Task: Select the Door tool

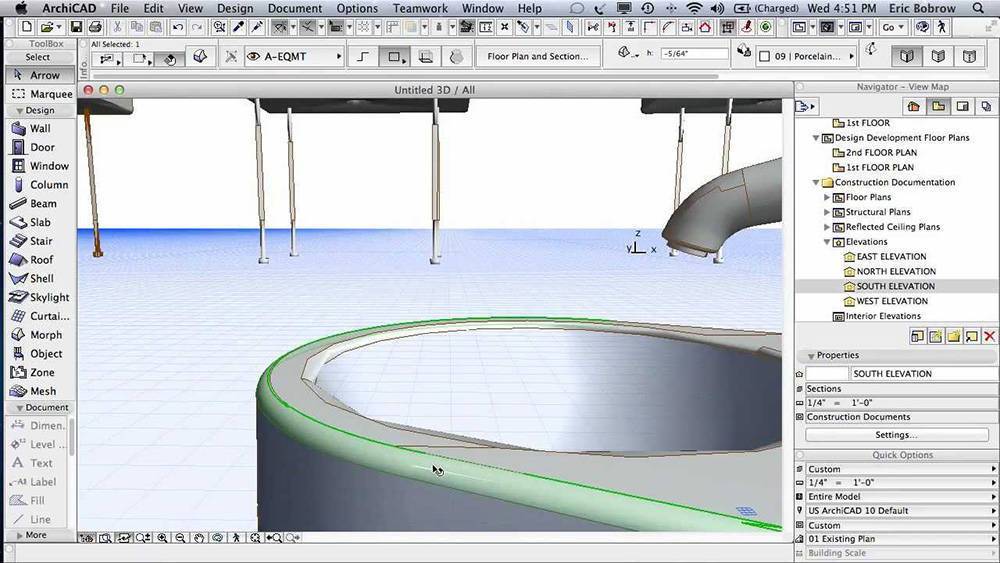Action: (38, 147)
